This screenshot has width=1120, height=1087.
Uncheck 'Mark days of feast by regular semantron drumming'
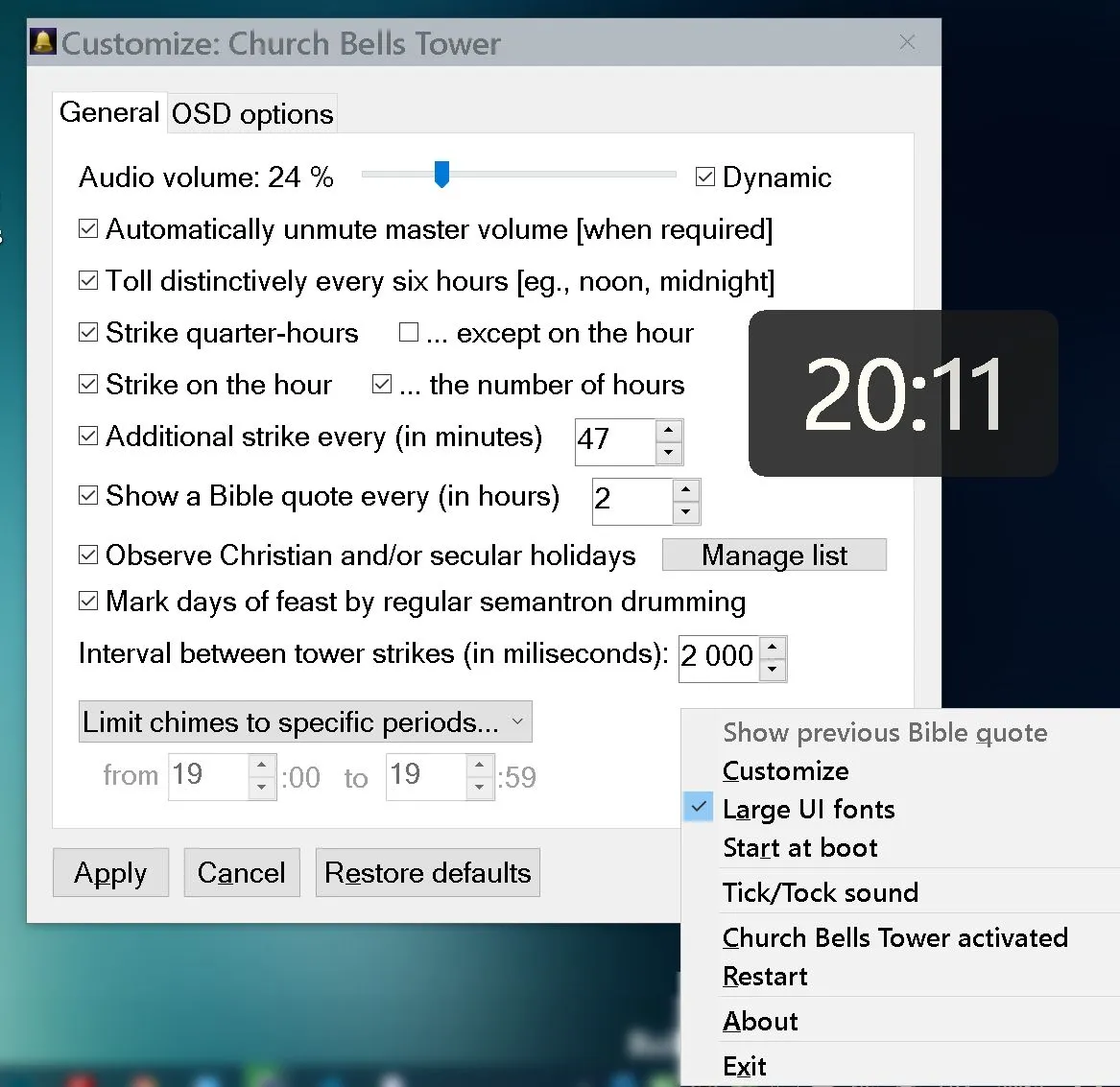87,601
